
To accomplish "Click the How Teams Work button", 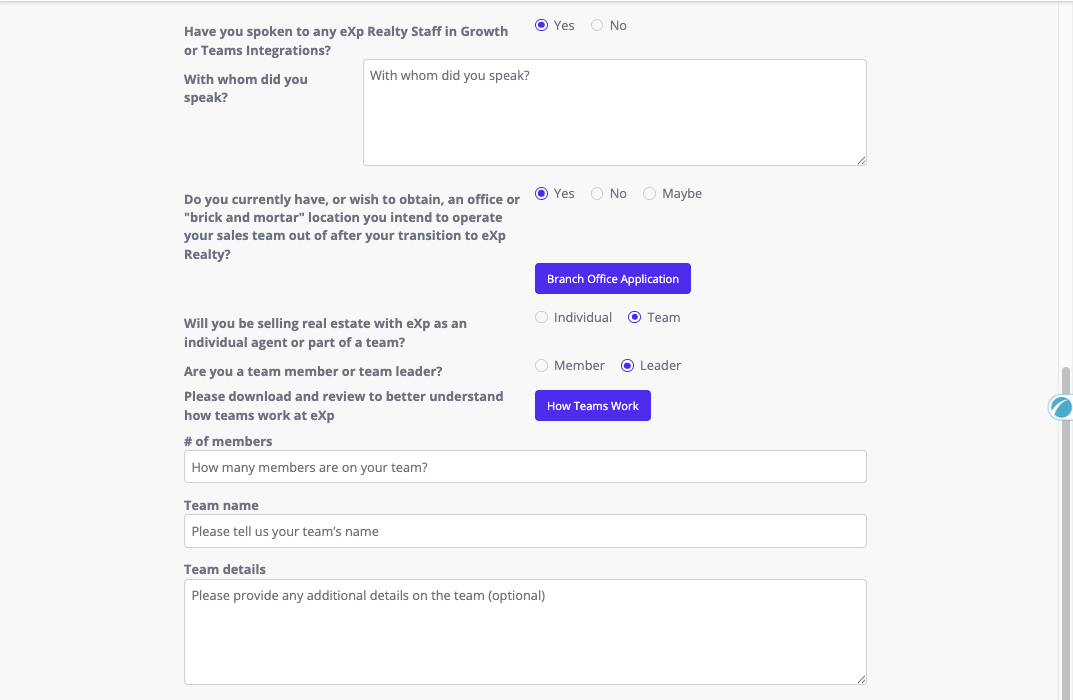I will tap(592, 406).
